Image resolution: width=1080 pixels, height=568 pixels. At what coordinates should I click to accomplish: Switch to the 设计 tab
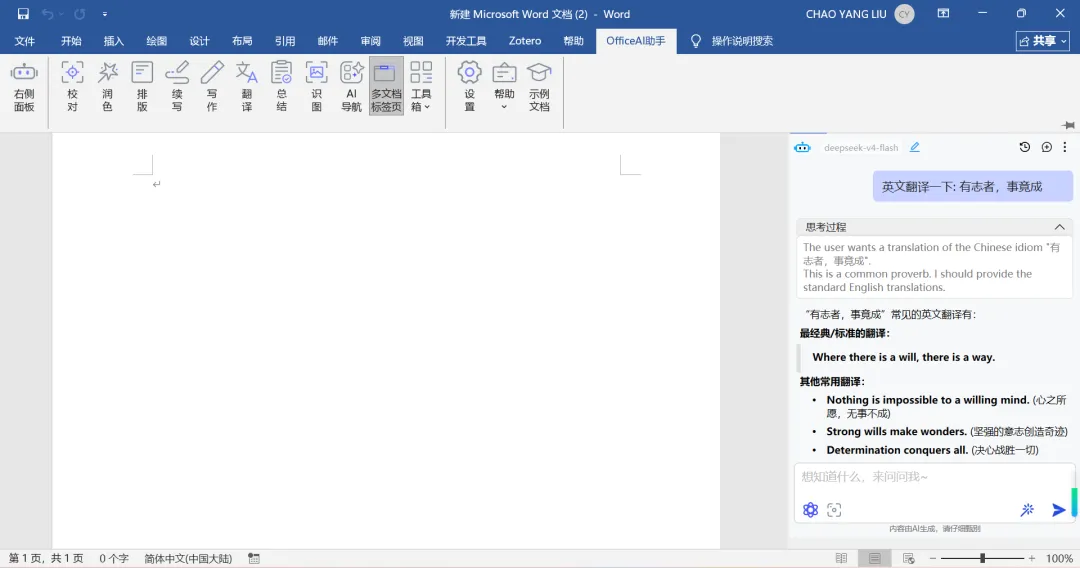point(199,41)
